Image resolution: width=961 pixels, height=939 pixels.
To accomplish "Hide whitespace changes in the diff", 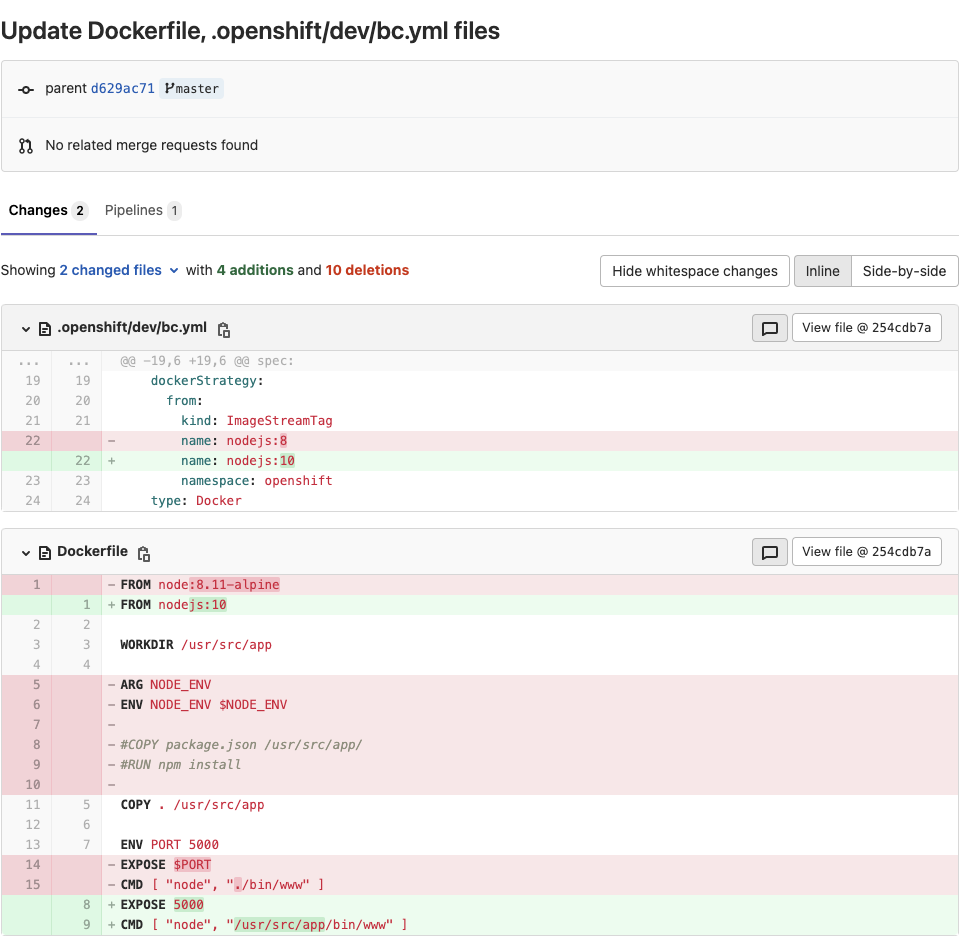I will coord(694,271).
